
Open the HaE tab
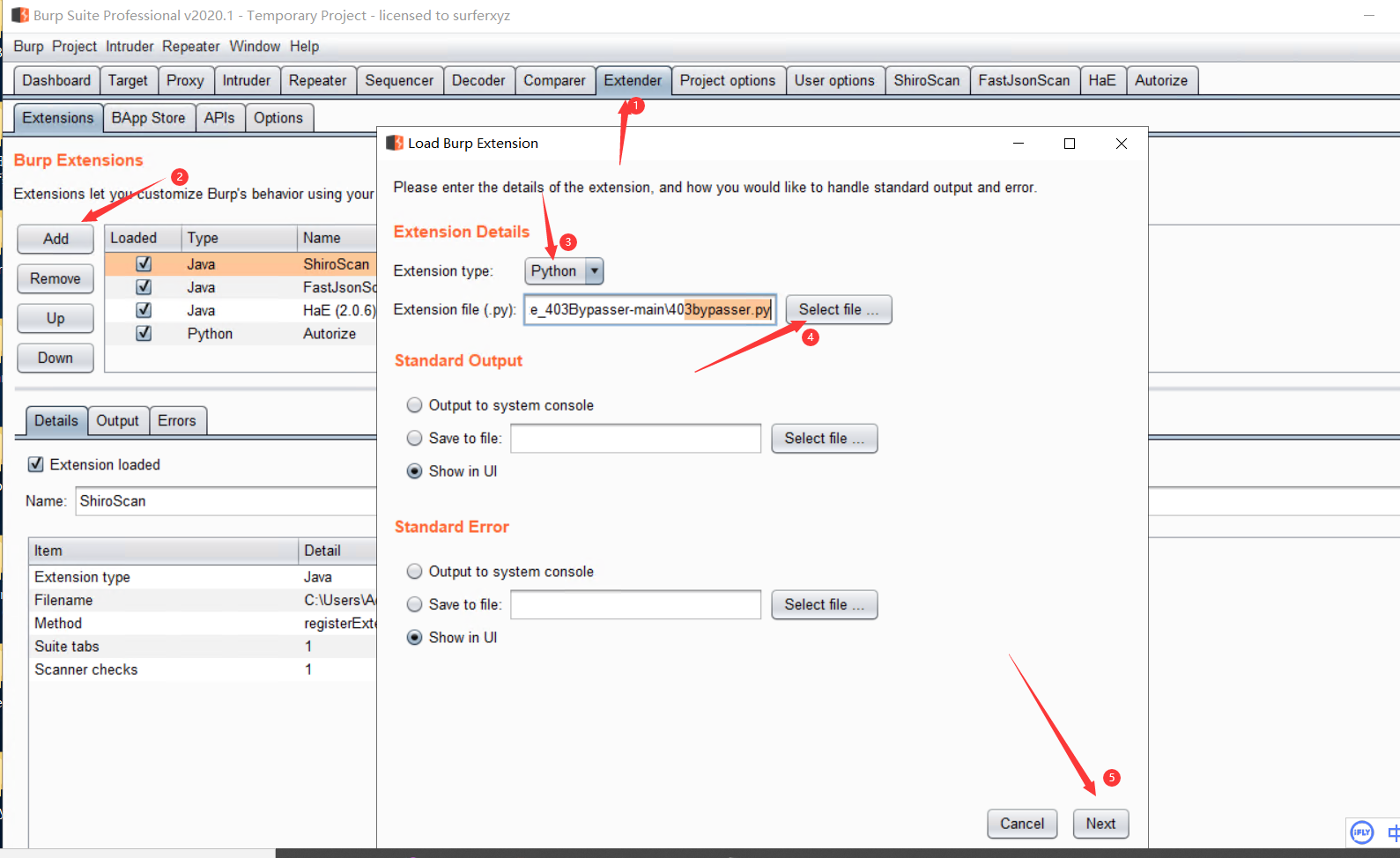pyautogui.click(x=1102, y=80)
